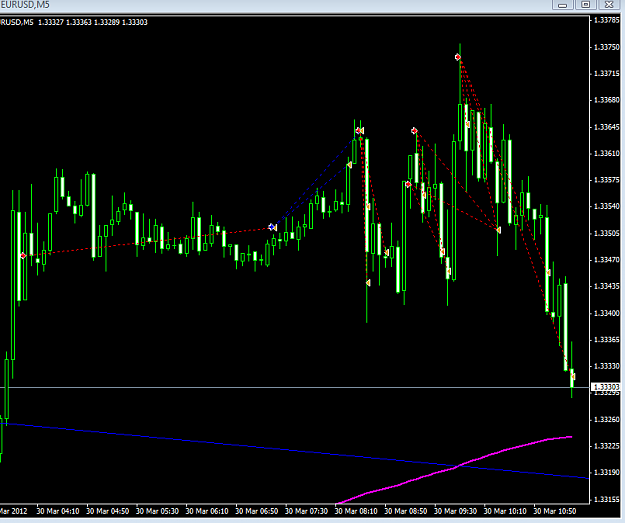625x523 pixels.
Task: Click price scale label 1.33260
Action: tap(607, 419)
